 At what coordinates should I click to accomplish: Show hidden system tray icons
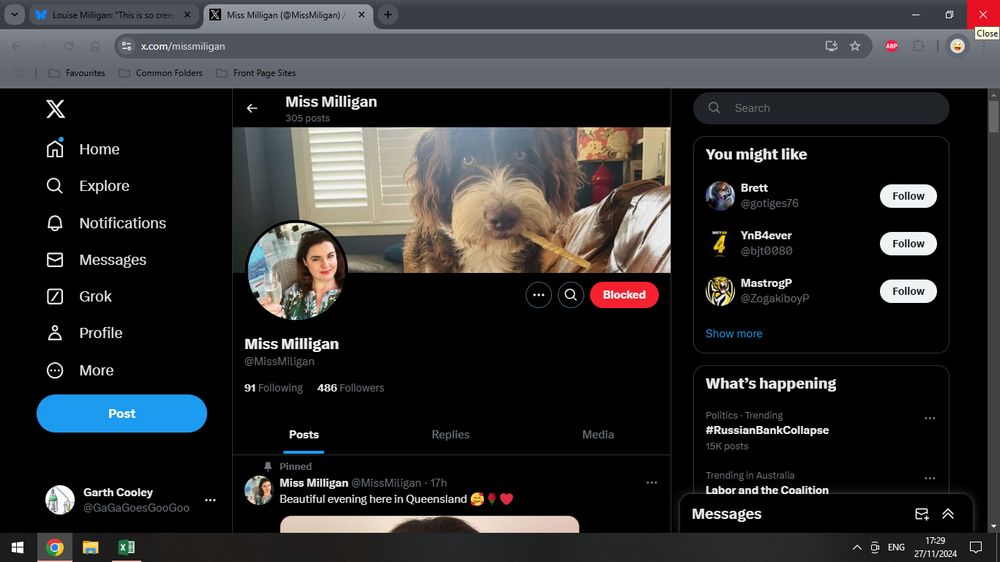coord(857,547)
